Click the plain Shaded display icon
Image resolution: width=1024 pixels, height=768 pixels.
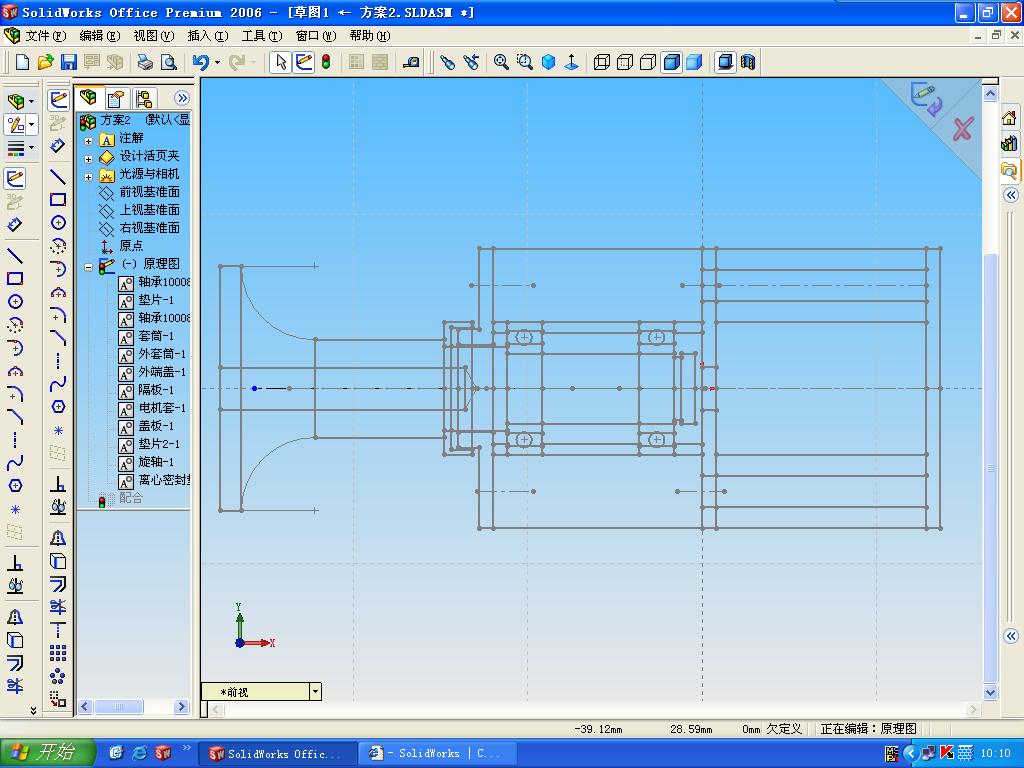(x=694, y=62)
